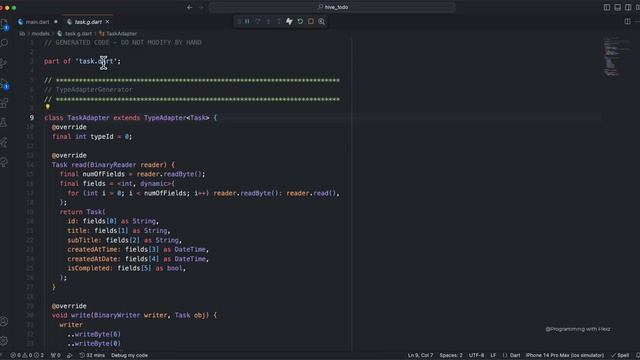
Task: Open the Source Control view
Action: pyautogui.click(x=4, y=63)
